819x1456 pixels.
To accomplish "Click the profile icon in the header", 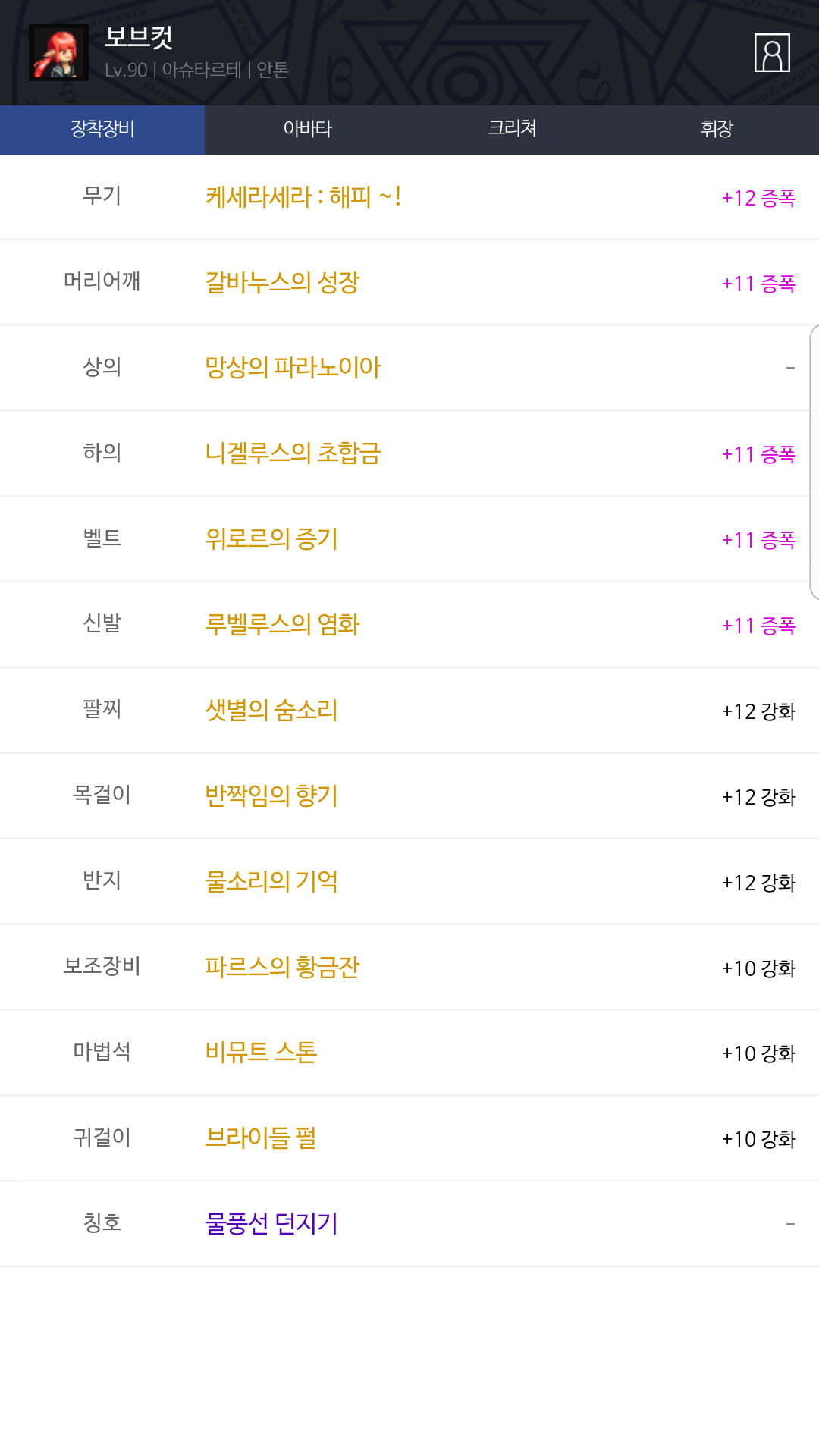I will point(772,53).
